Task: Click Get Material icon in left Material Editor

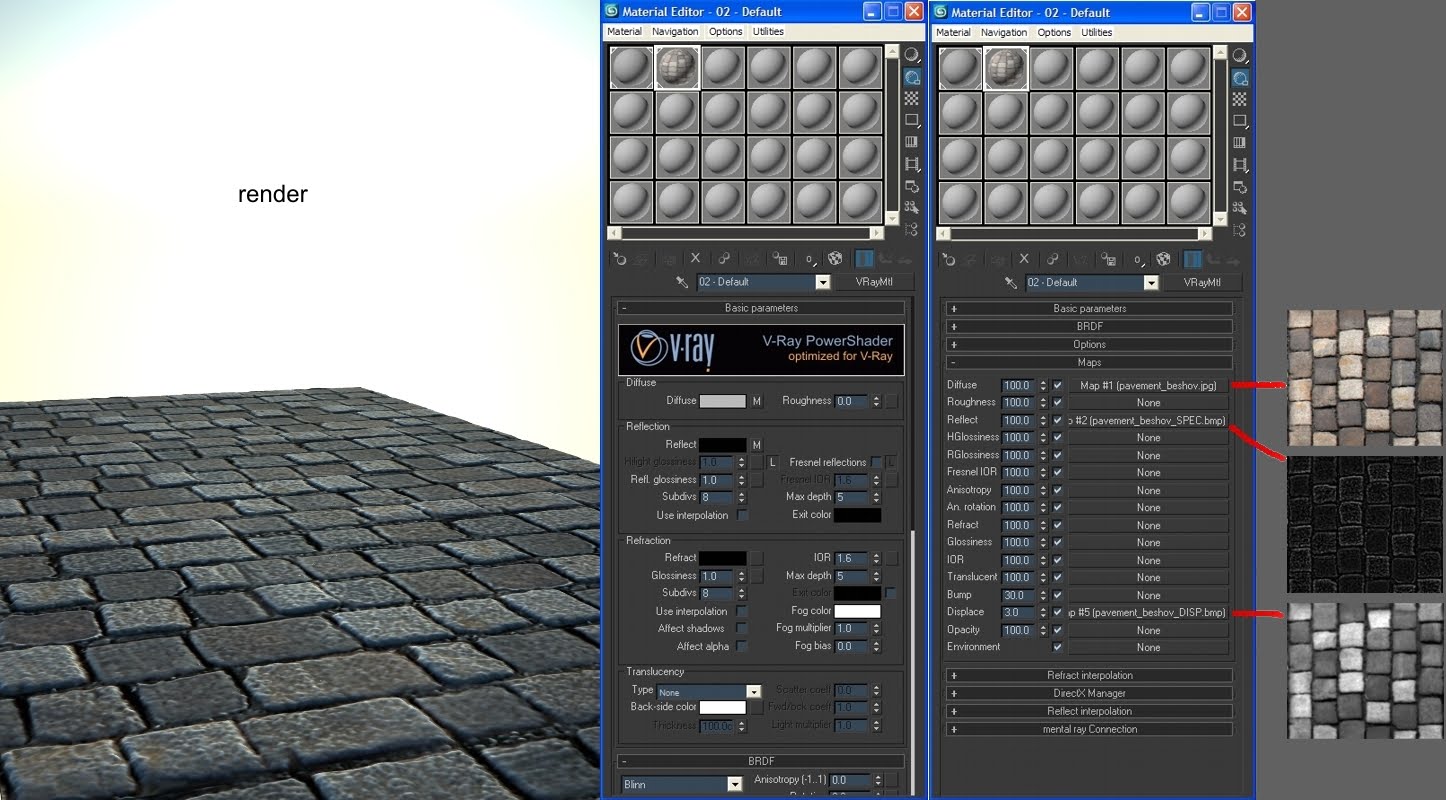Action: click(x=619, y=259)
